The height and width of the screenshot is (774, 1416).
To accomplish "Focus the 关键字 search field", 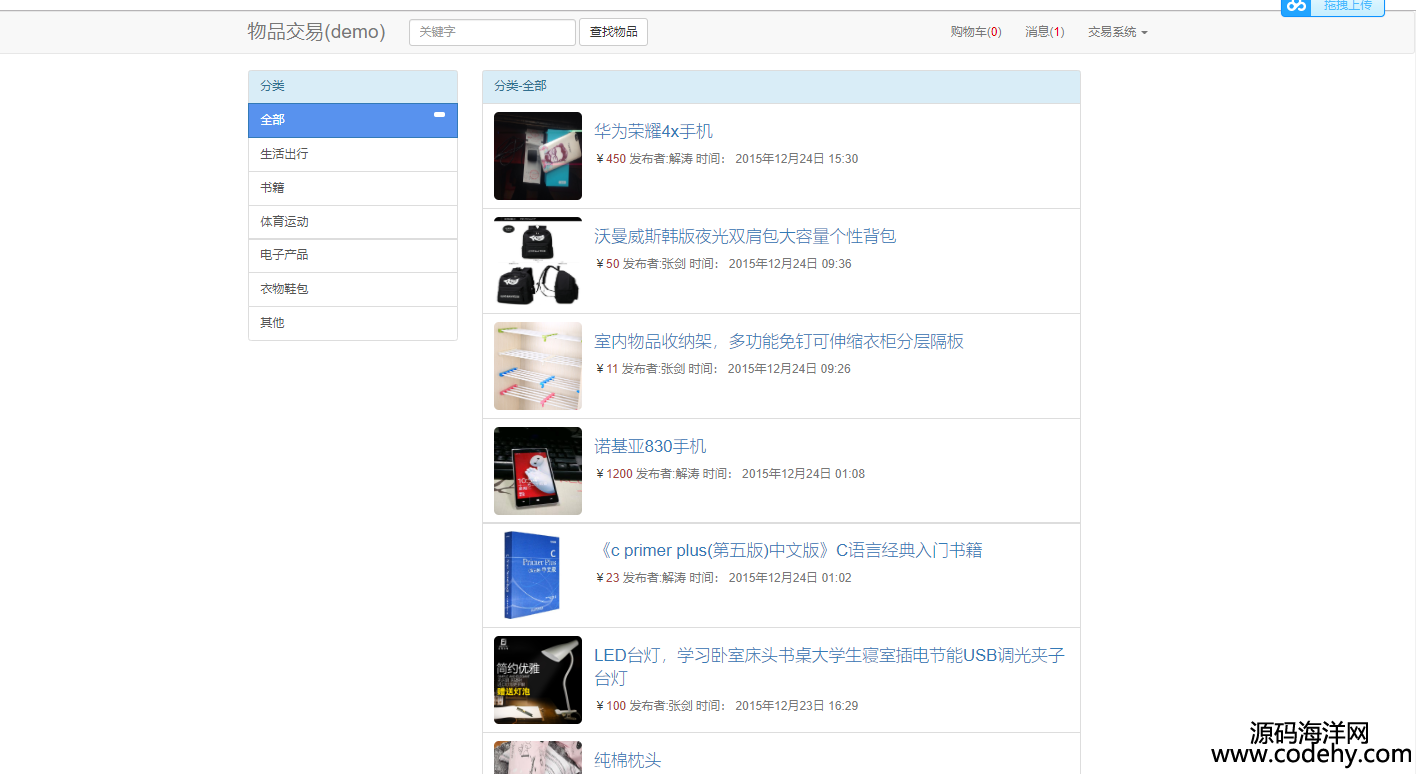I will (492, 32).
